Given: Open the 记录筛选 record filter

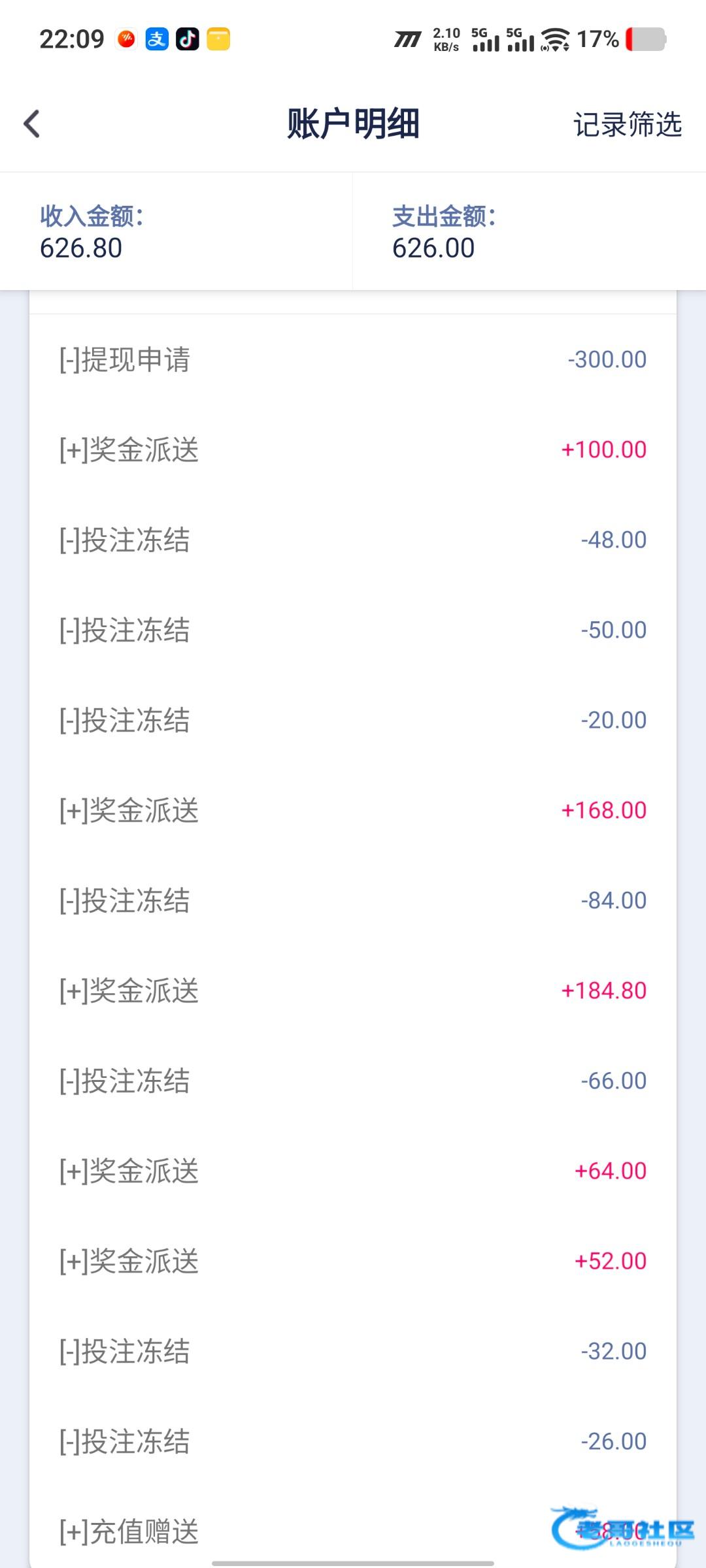Looking at the screenshot, I should [627, 124].
